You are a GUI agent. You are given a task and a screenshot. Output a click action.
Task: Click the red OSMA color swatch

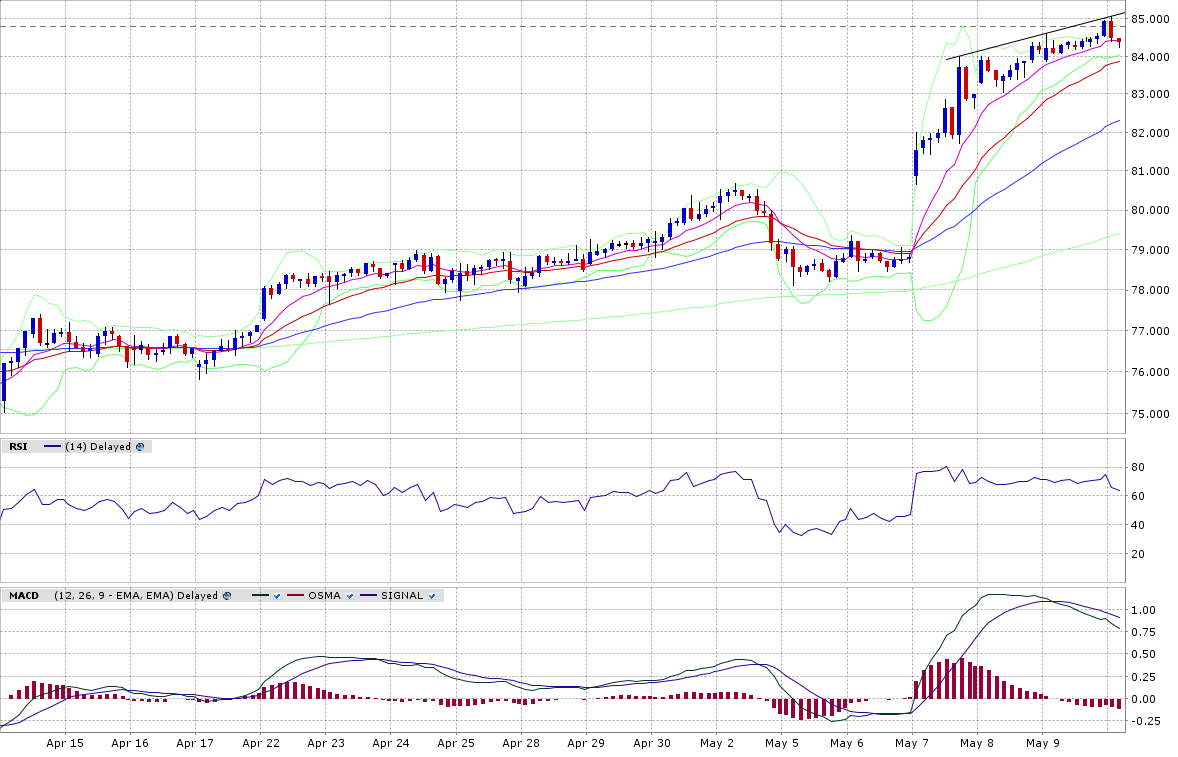coord(296,596)
